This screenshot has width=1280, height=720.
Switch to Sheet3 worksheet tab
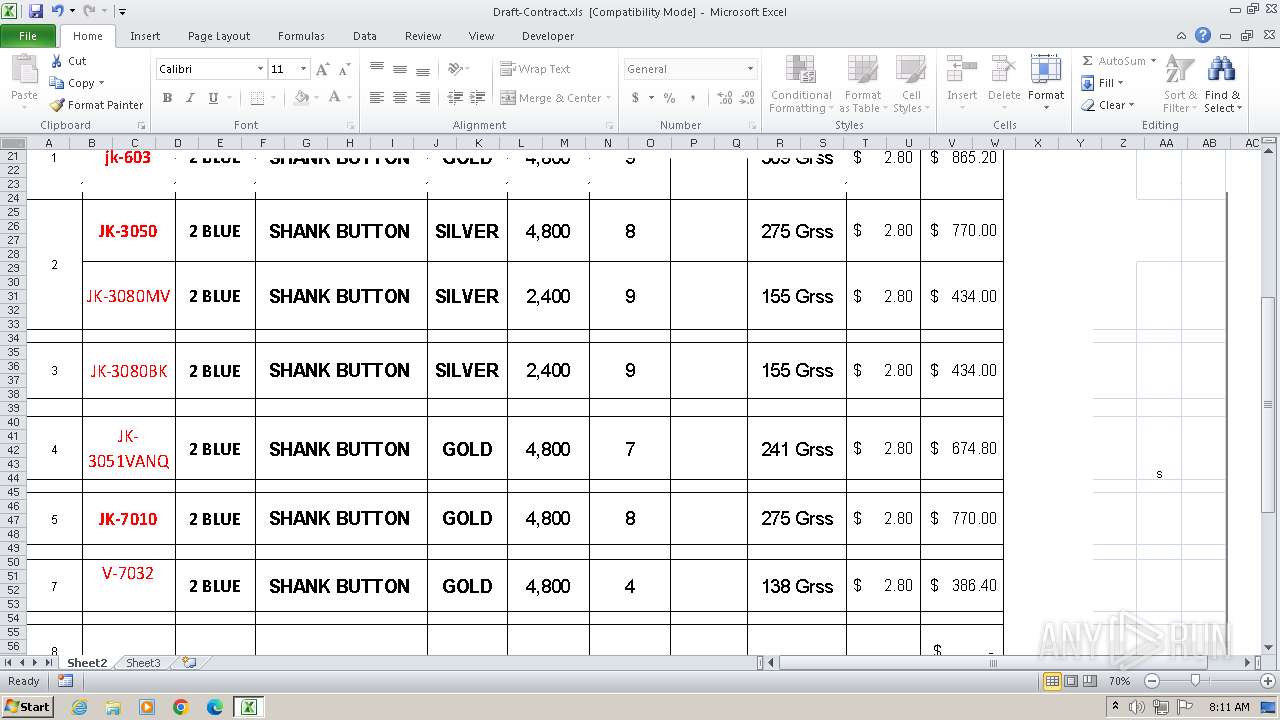[143, 663]
